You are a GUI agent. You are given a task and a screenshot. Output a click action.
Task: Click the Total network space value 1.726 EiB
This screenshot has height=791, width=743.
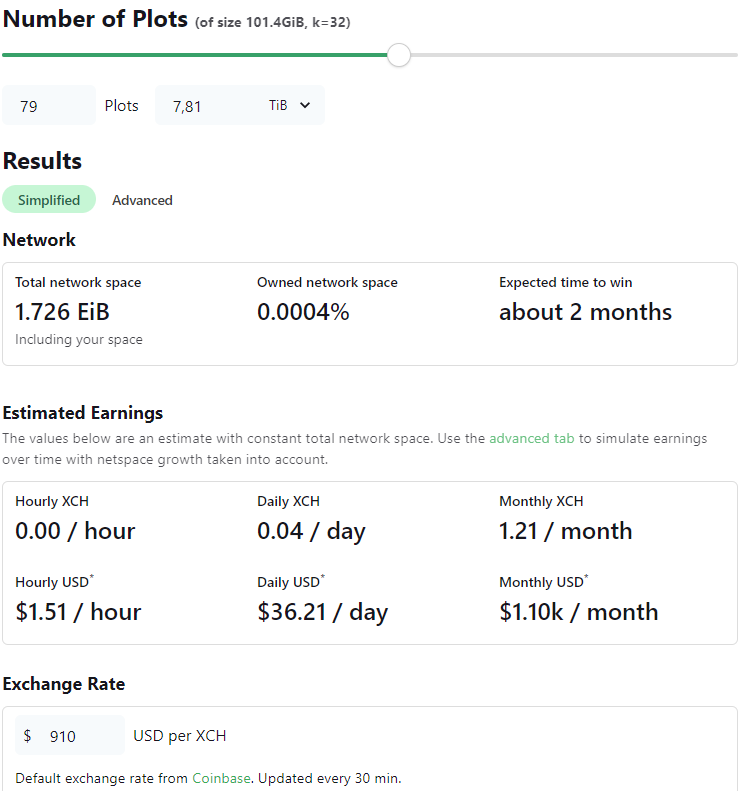[x=62, y=312]
